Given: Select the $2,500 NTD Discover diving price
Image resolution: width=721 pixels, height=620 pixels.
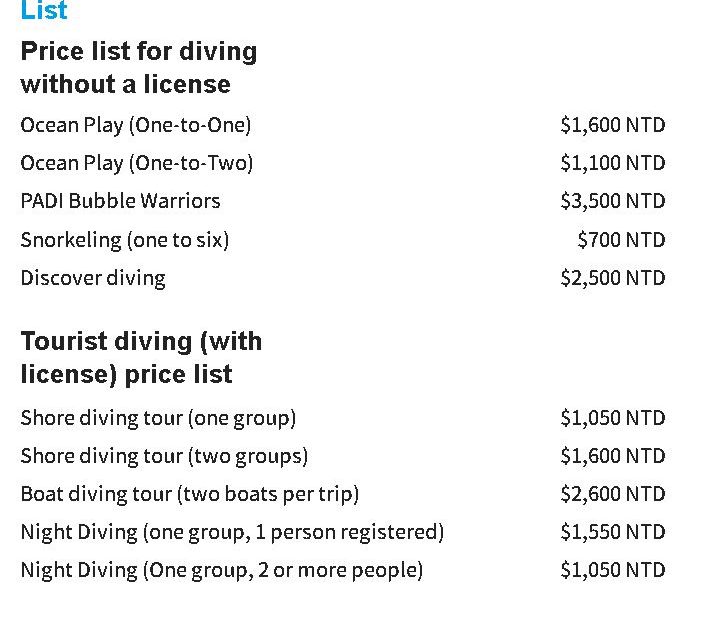Looking at the screenshot, I should (x=612, y=278).
